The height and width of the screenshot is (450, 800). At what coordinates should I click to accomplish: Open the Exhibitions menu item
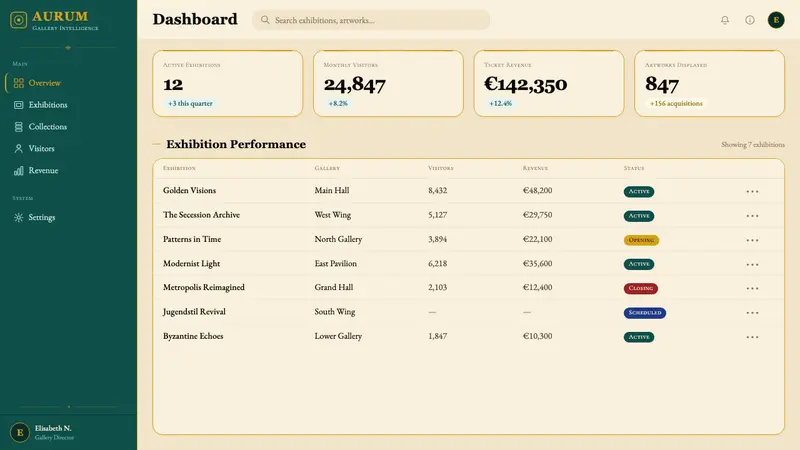(68, 105)
